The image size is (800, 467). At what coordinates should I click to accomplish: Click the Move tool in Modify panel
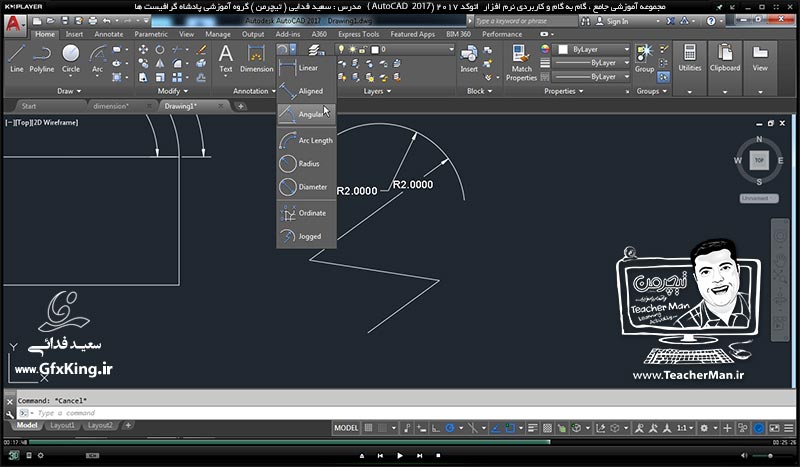click(x=143, y=50)
